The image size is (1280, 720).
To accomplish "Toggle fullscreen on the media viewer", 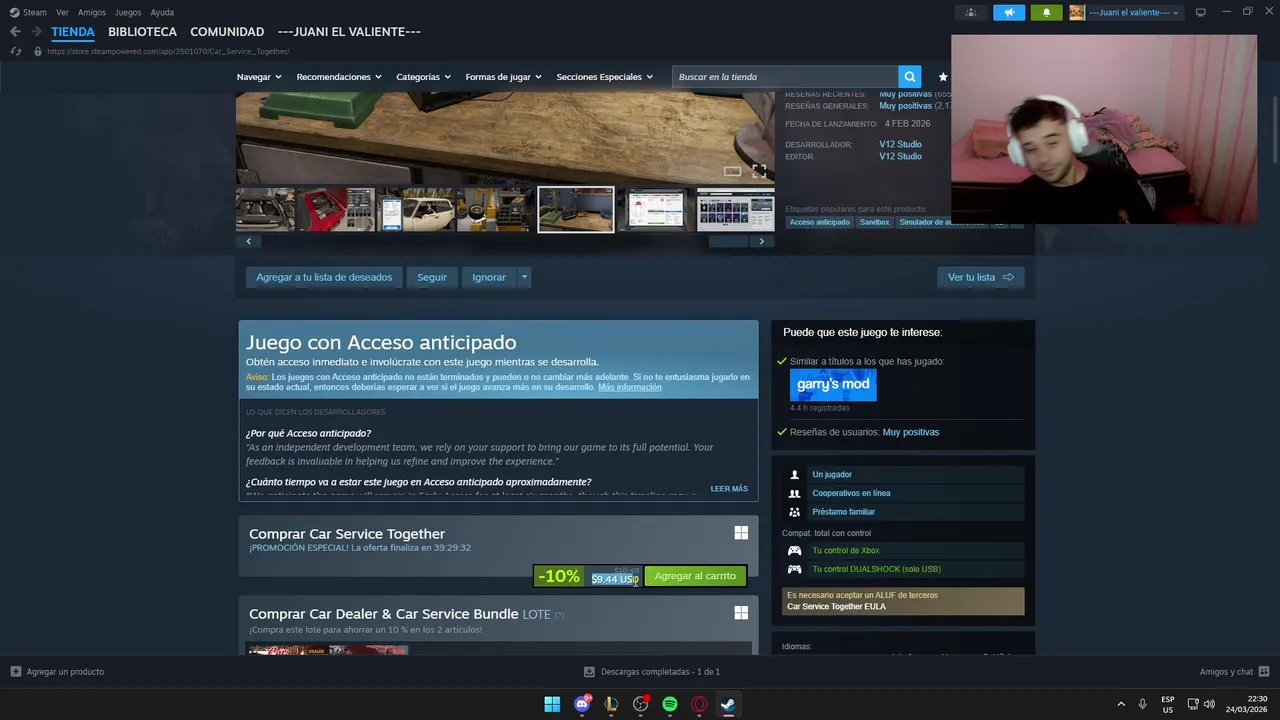I will tap(759, 171).
